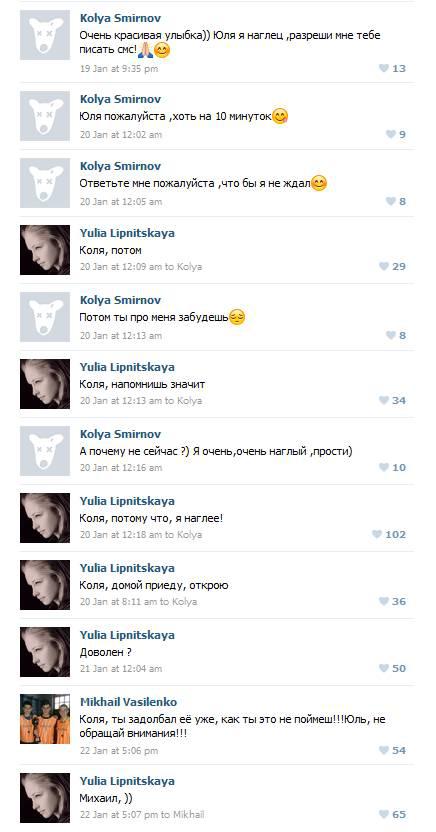Like Mikhail Vasilenko's comment with 54 likes
This screenshot has width=436, height=832.
tap(383, 750)
